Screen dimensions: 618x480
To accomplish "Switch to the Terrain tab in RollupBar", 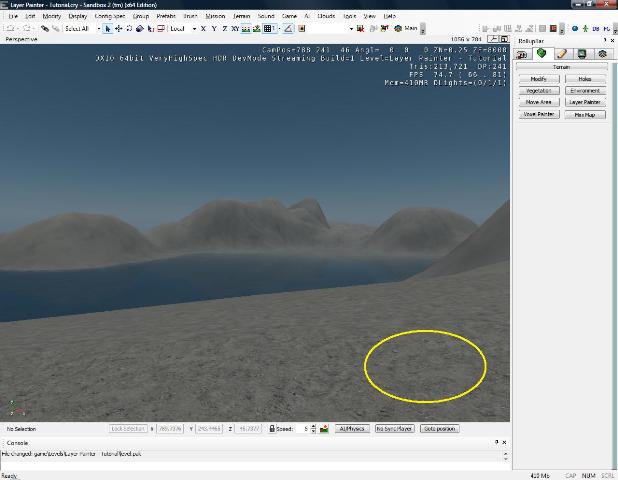I will point(542,53).
